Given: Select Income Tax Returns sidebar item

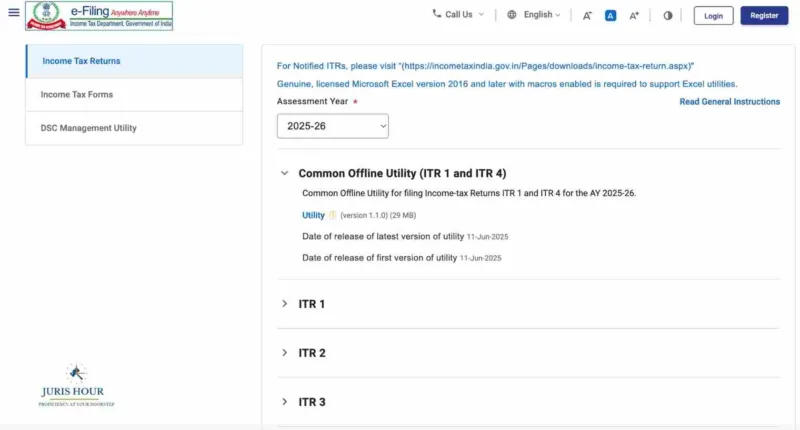Looking at the screenshot, I should (134, 61).
